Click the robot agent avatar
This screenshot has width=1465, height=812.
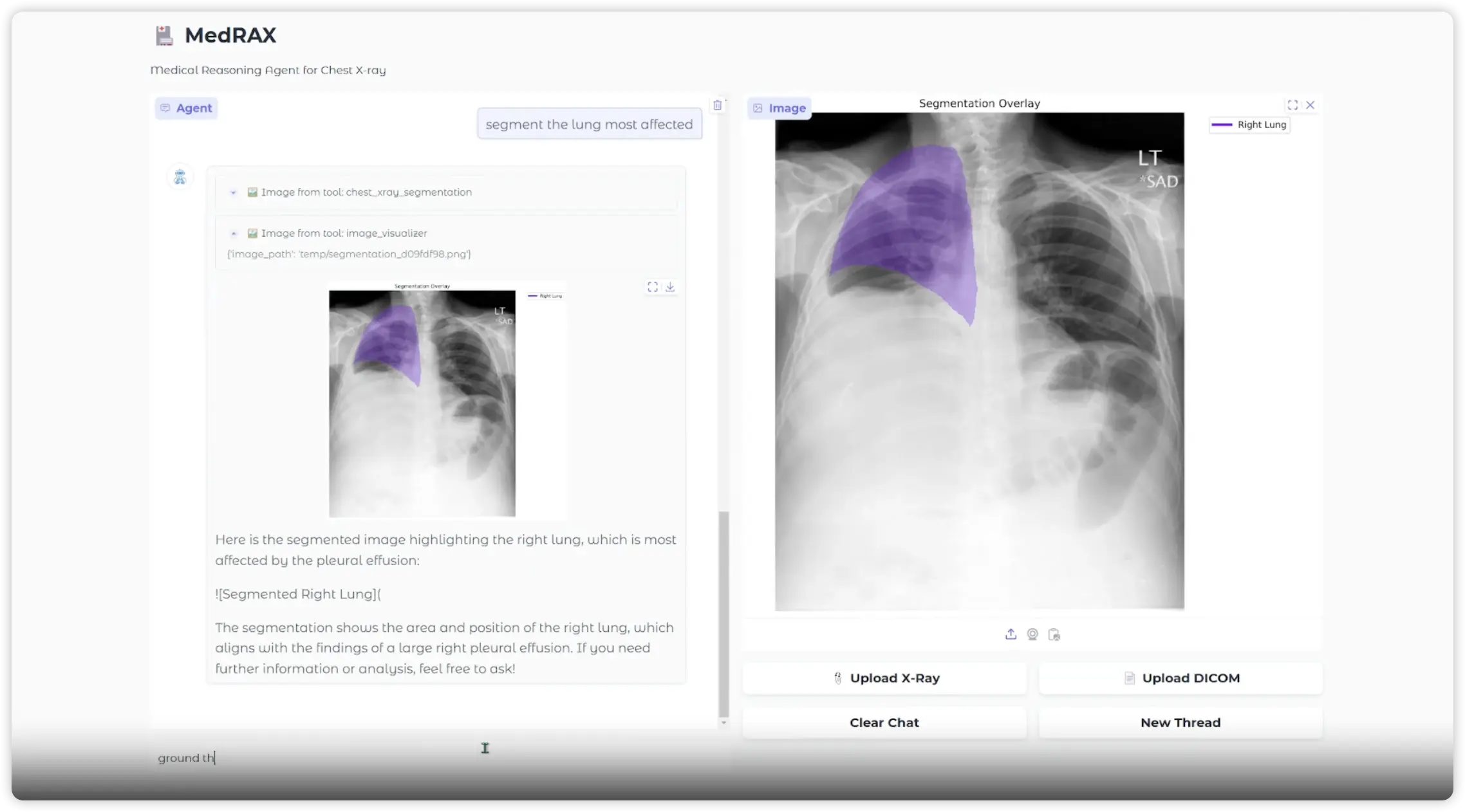(180, 176)
